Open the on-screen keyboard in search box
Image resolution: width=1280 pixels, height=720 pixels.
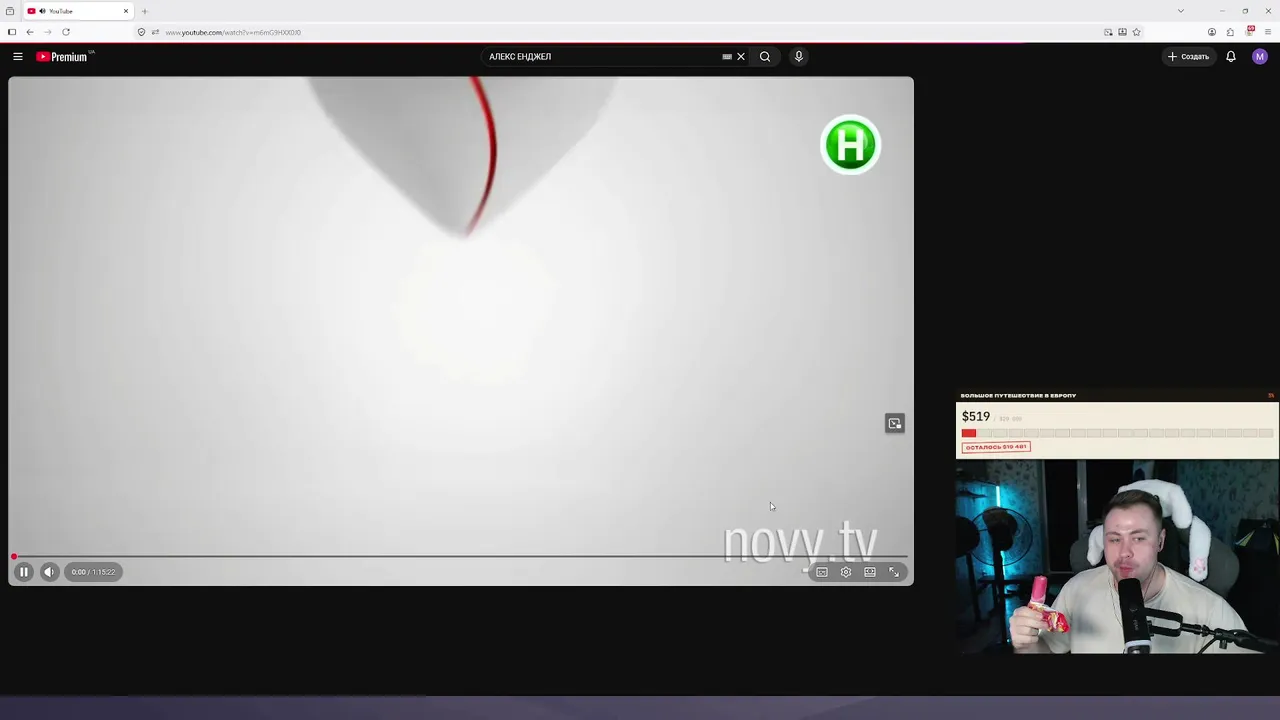click(727, 57)
